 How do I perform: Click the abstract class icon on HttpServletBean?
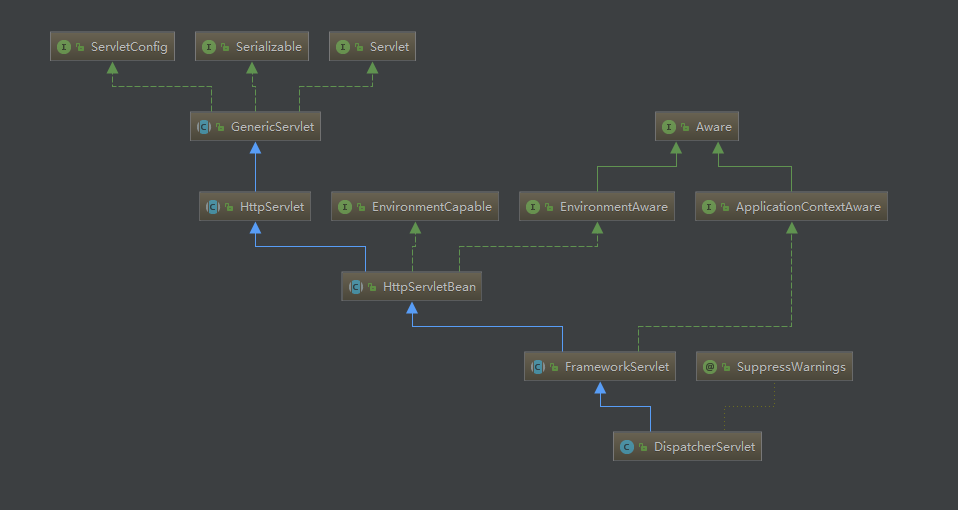(355, 287)
